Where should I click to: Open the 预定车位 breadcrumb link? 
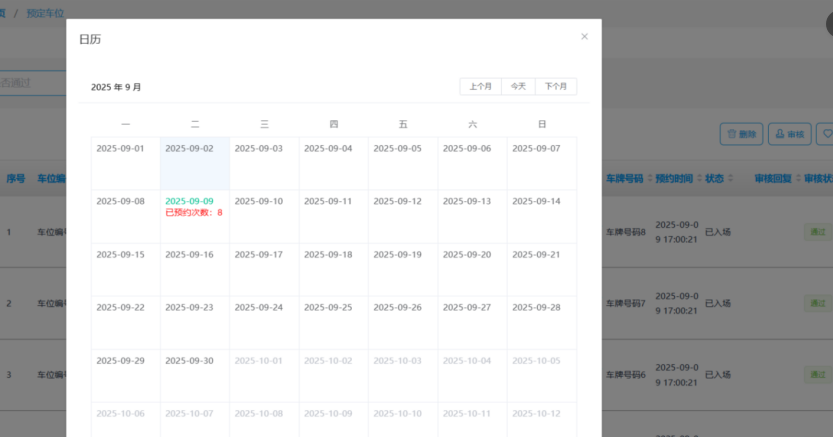click(x=45, y=13)
